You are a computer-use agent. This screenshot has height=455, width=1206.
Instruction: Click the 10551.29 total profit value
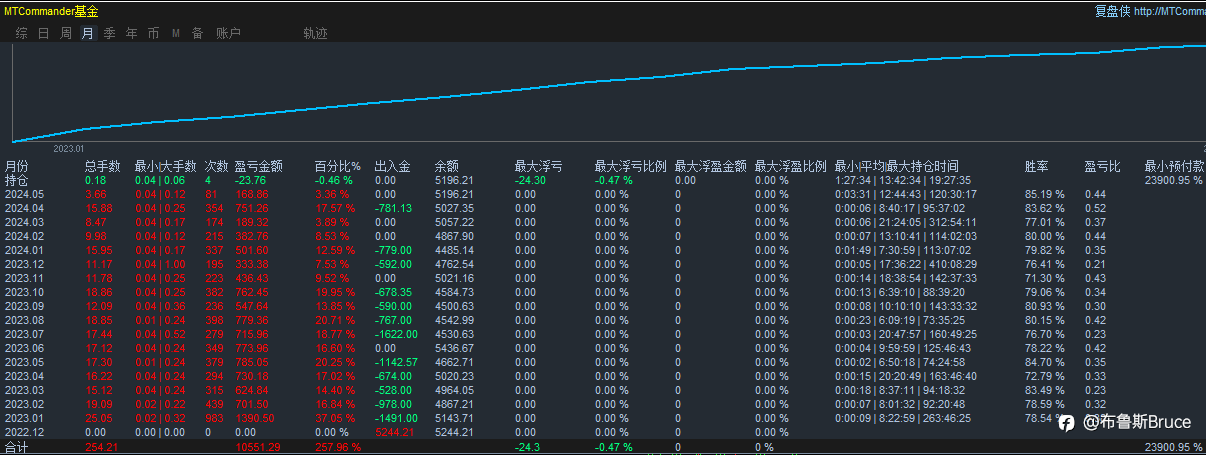[x=258, y=447]
